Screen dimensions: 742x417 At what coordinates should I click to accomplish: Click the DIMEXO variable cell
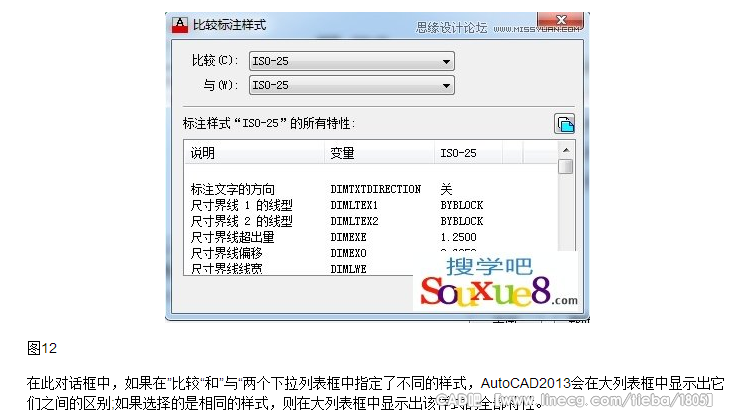tap(348, 253)
